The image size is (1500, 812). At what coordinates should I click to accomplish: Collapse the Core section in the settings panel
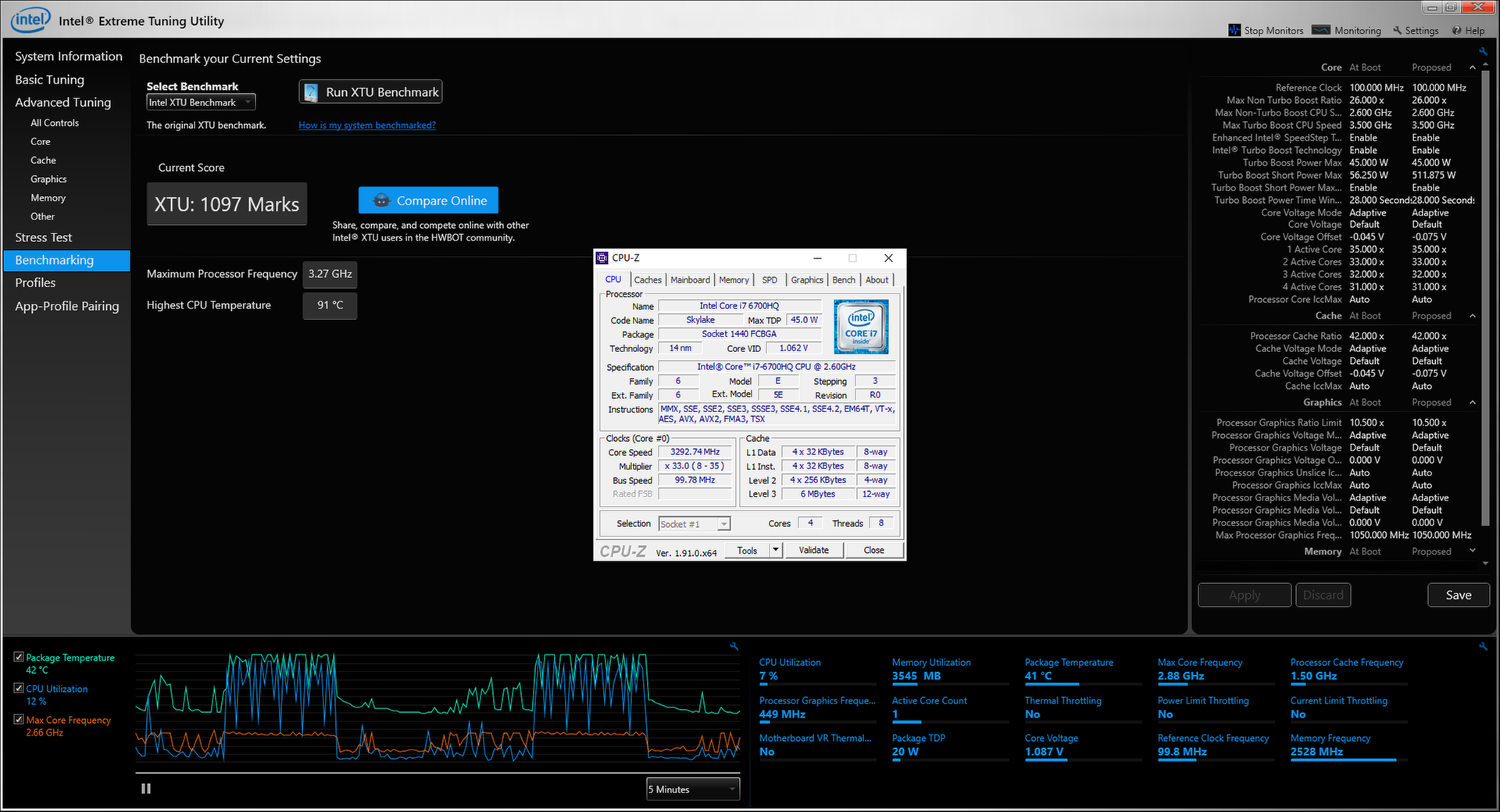pos(1473,68)
